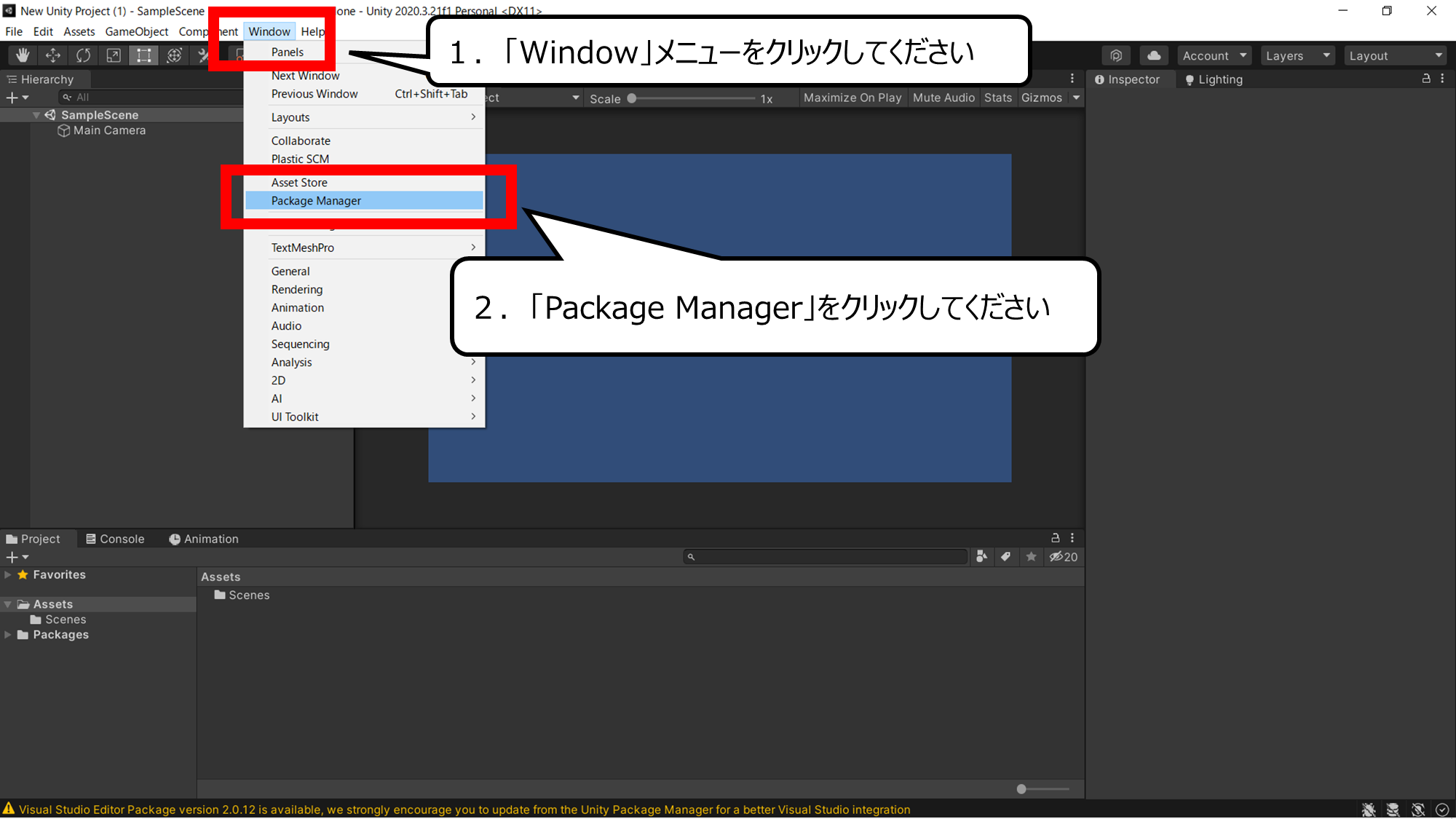
Task: Collapse the Assets folder tree arrow
Action: click(x=8, y=604)
